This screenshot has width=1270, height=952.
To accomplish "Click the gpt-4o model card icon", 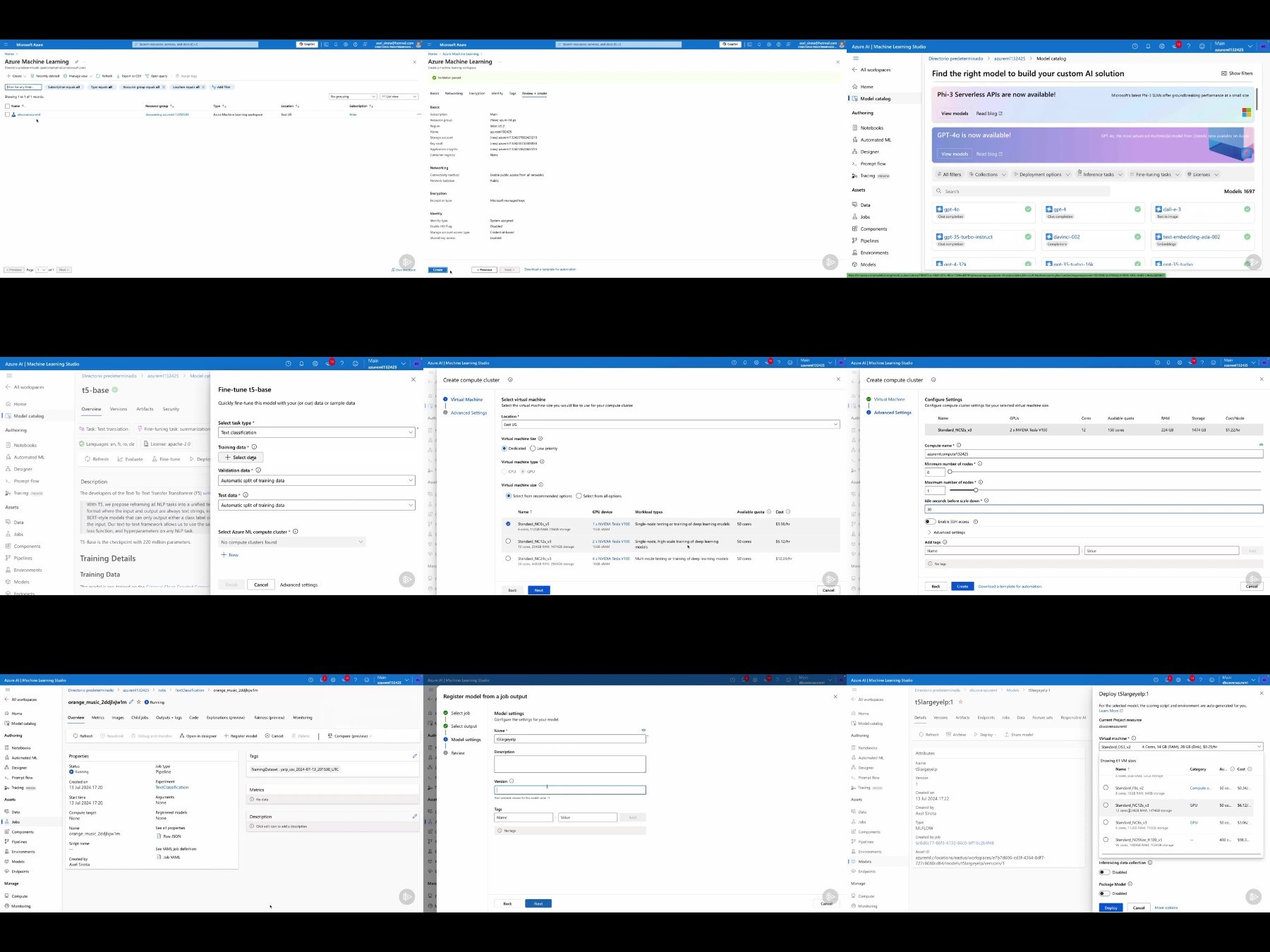I will point(939,209).
